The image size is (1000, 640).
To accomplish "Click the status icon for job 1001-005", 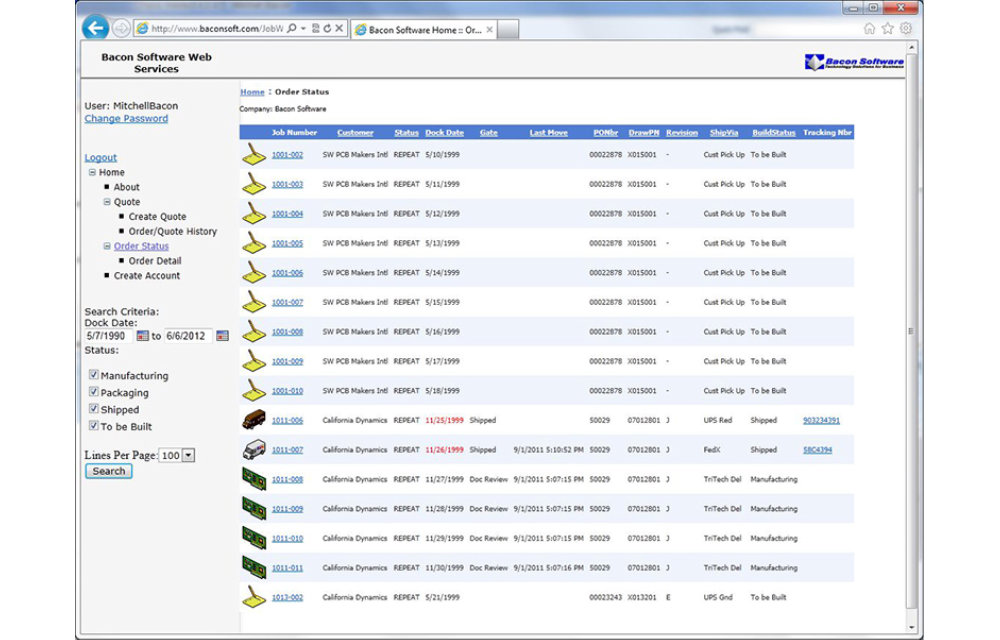I will click(254, 243).
